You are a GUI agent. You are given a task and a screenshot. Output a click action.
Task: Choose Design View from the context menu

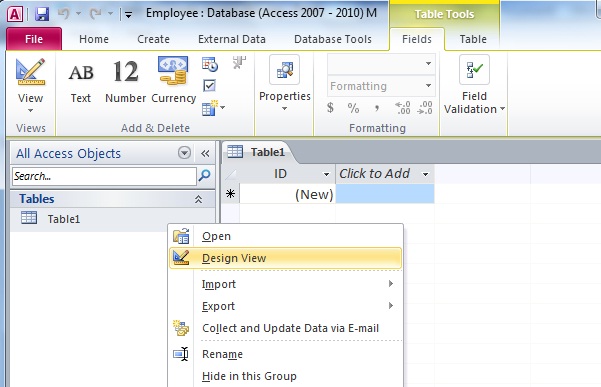coord(286,258)
